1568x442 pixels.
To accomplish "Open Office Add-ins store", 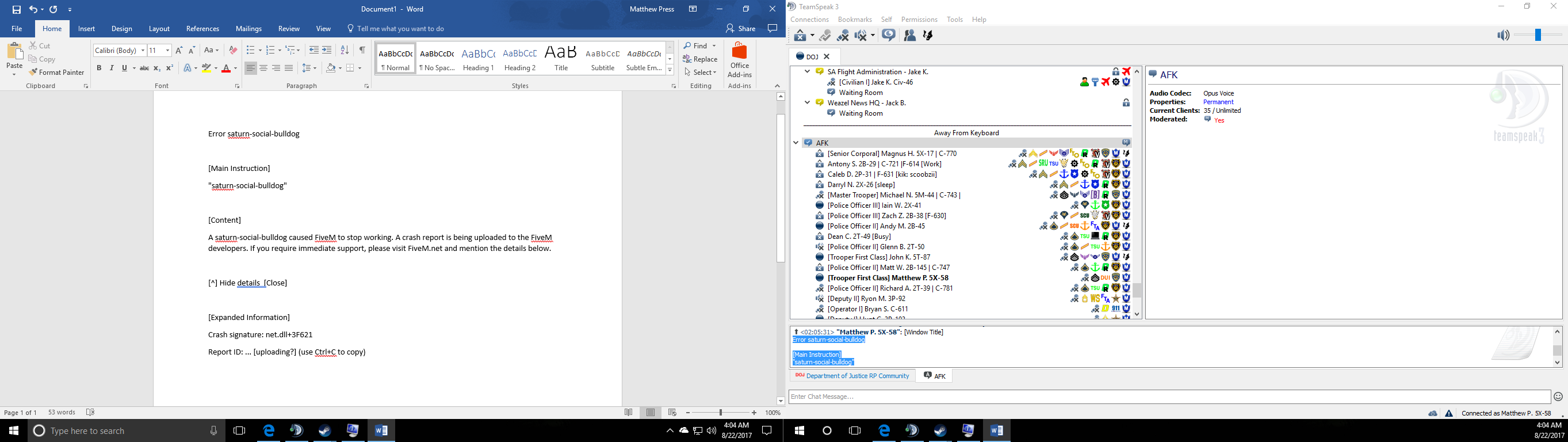I will tap(740, 60).
